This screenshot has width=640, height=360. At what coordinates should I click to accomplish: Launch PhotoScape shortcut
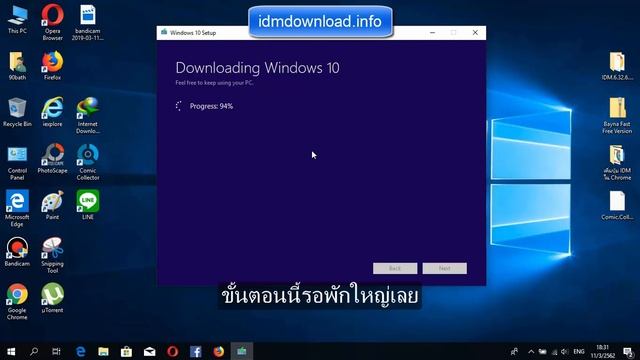click(52, 158)
